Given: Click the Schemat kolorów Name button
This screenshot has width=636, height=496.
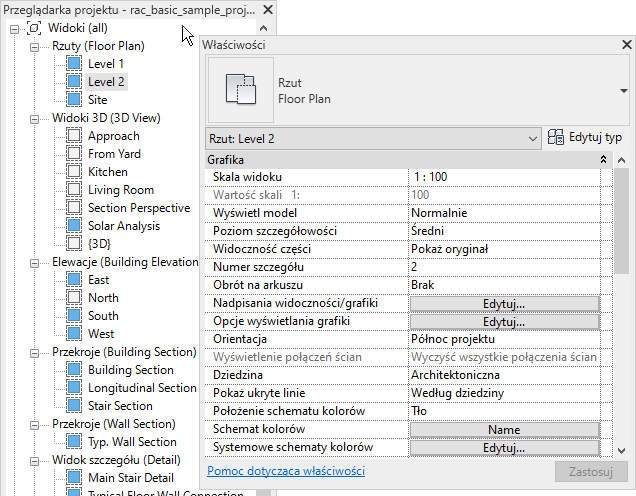Looking at the screenshot, I should click(503, 430).
